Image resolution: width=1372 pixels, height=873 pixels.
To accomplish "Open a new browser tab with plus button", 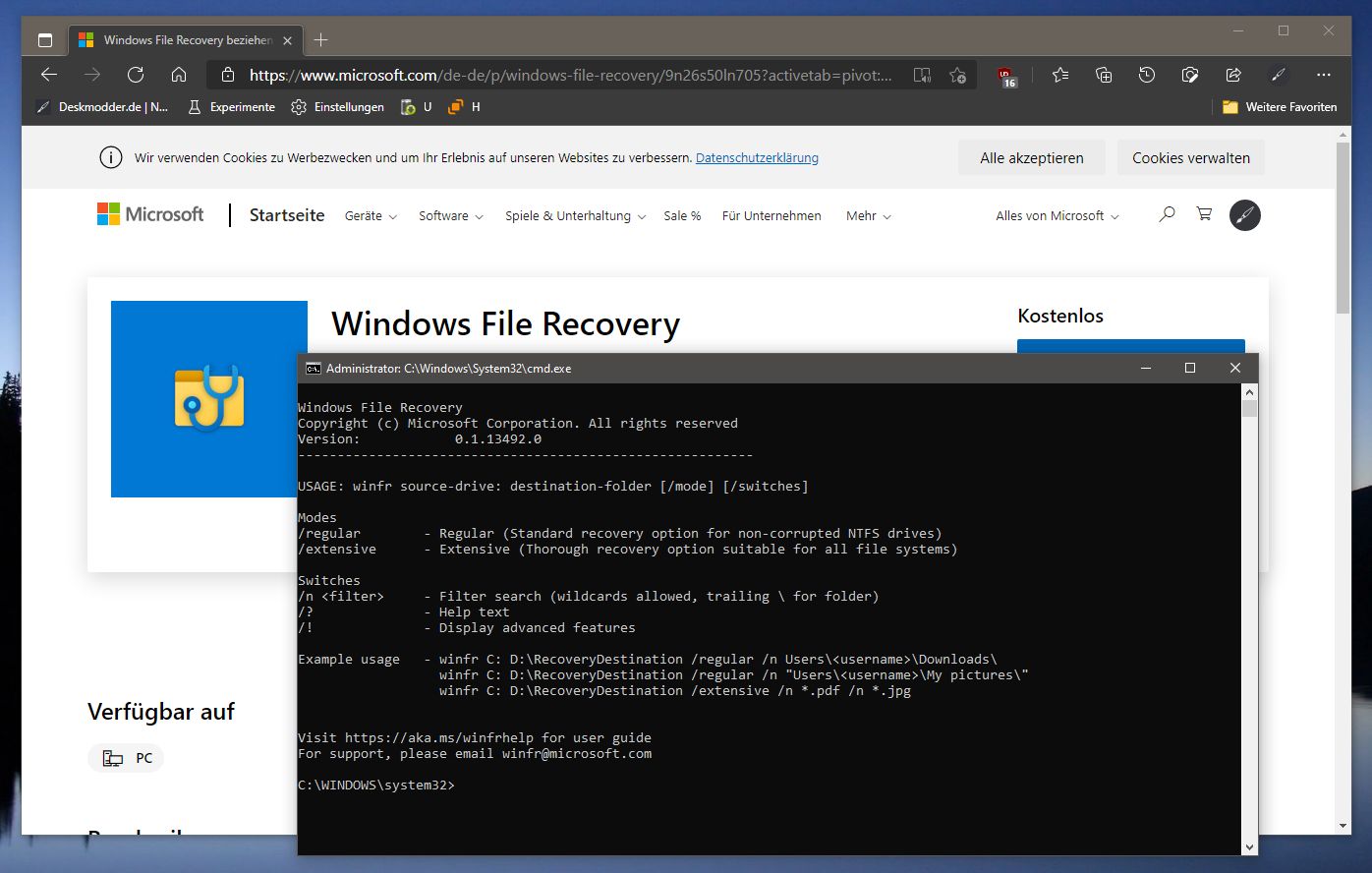I will coord(320,40).
